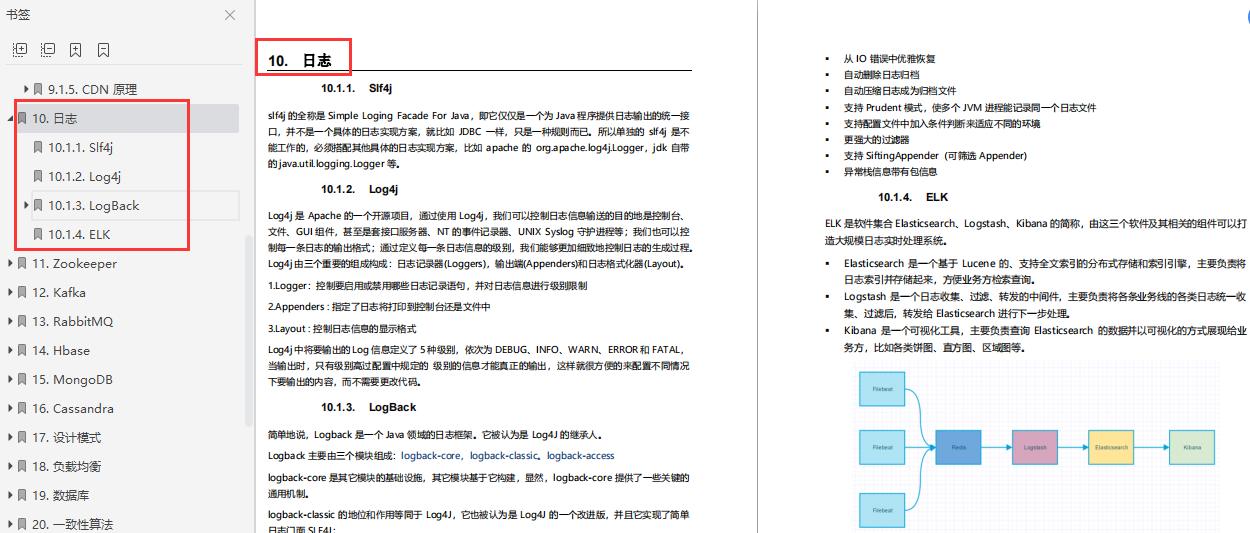Click the bookmark icon beside 12. Kafka
Viewport: 1250px width, 533px height.
[22, 292]
